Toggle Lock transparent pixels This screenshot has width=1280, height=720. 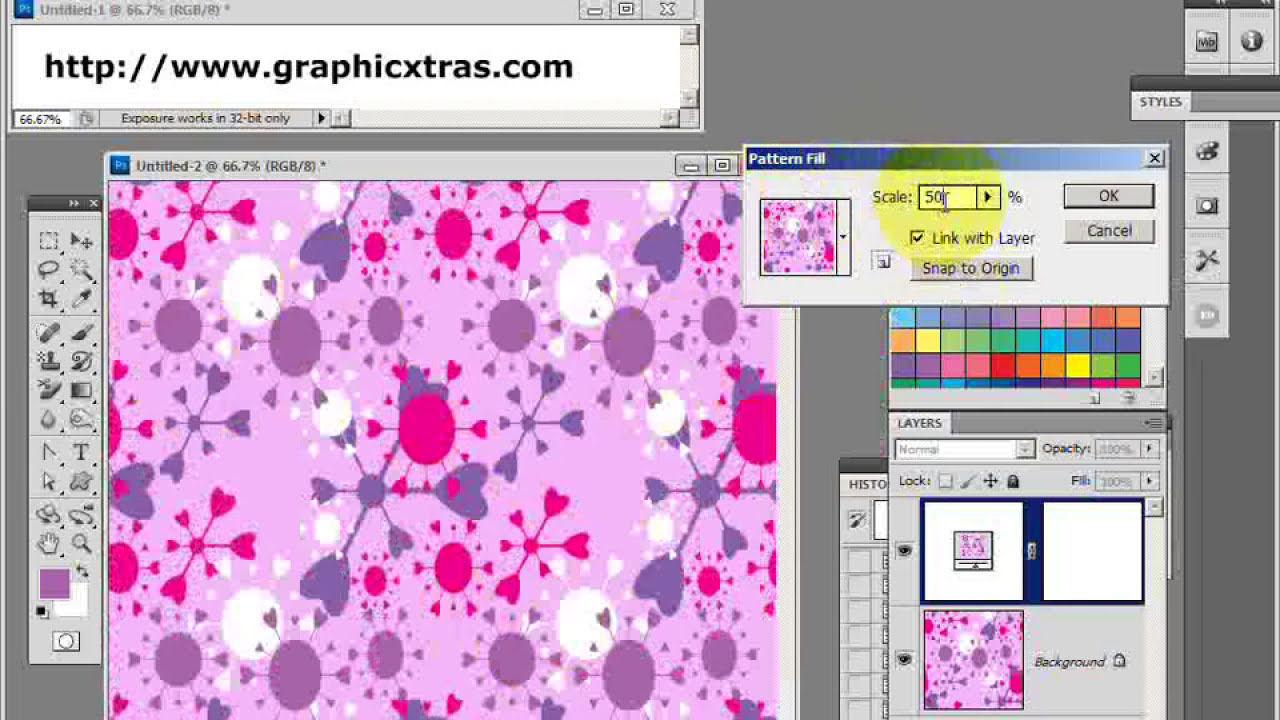click(945, 481)
